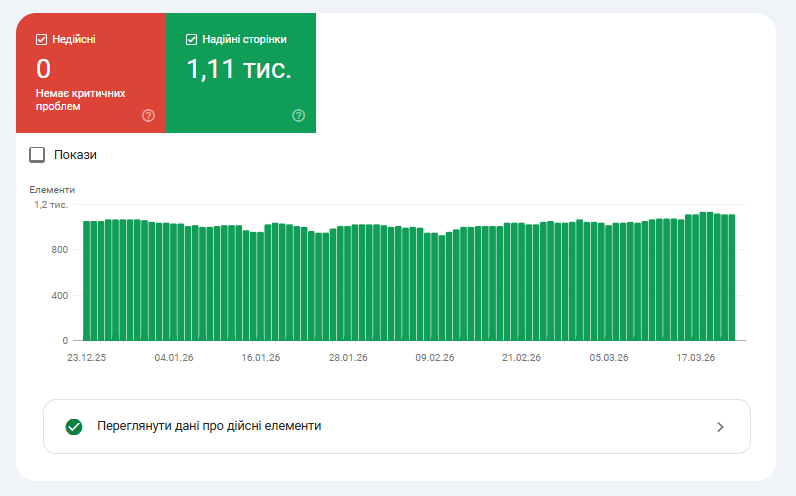Click the 21.02.26 date label

(x=521, y=358)
